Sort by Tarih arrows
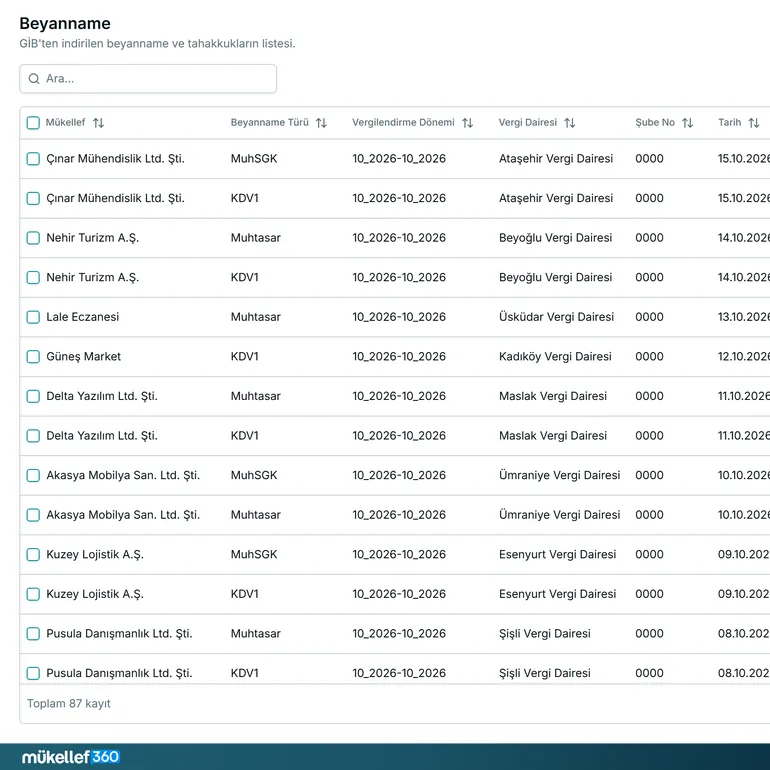Image resolution: width=770 pixels, height=770 pixels. point(754,123)
